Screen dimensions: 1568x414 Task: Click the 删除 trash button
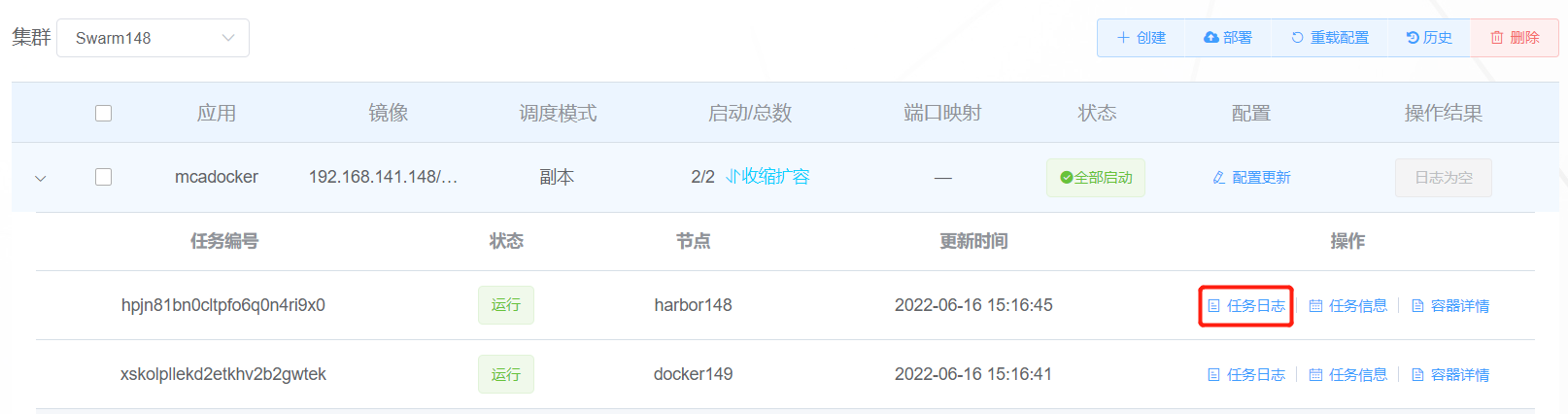[x=1515, y=38]
